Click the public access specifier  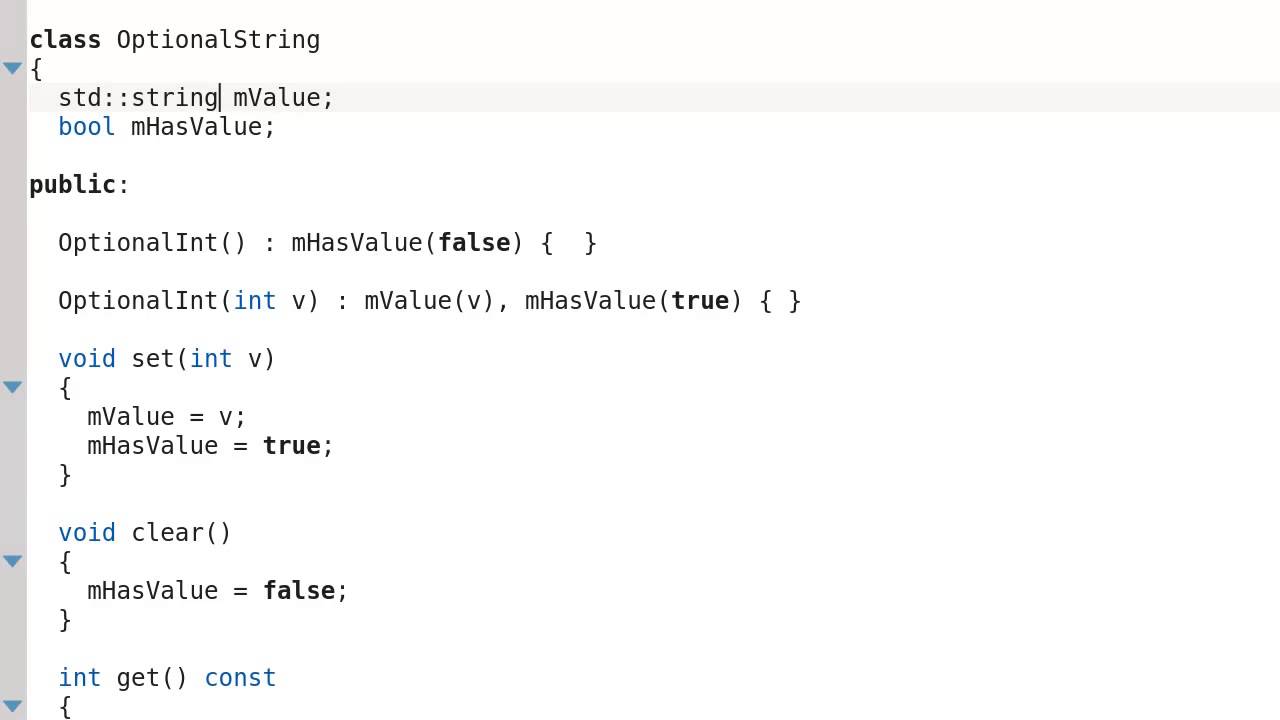coord(73,185)
